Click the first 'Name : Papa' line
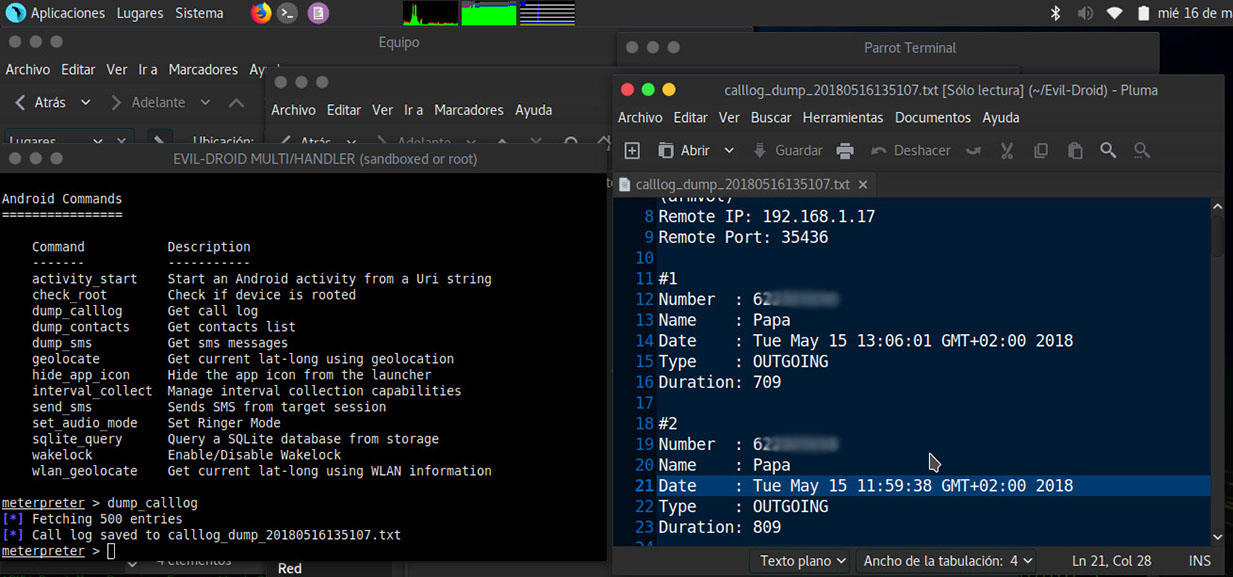Image resolution: width=1233 pixels, height=577 pixels. 724,320
